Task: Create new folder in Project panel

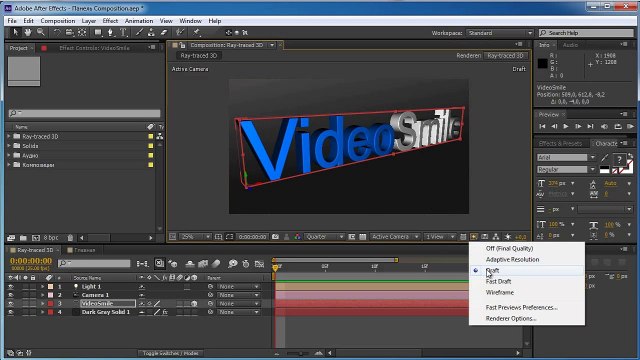Action: (x=23, y=238)
